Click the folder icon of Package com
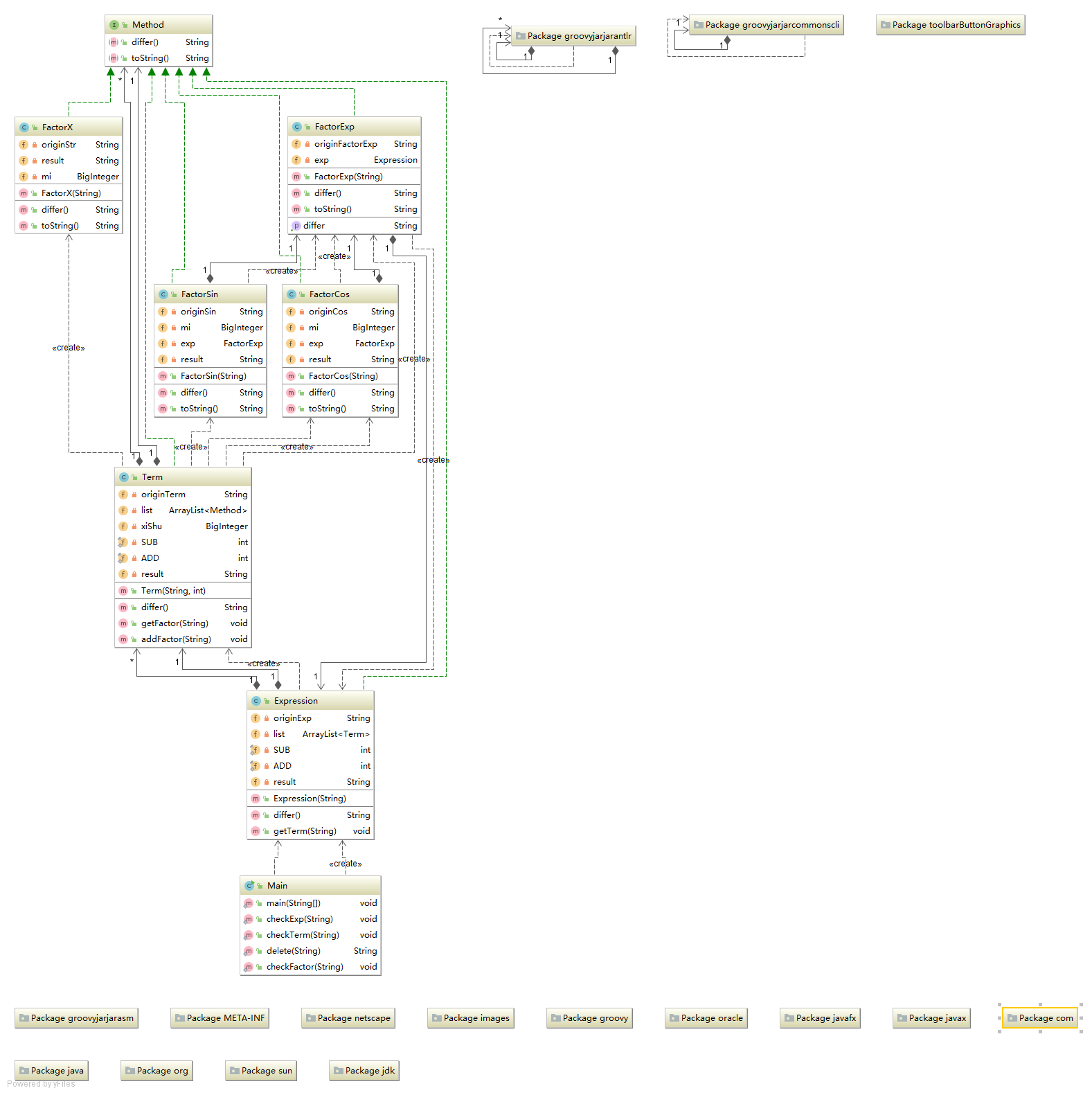The width and height of the screenshot is (1092, 1095). coord(1012,1018)
